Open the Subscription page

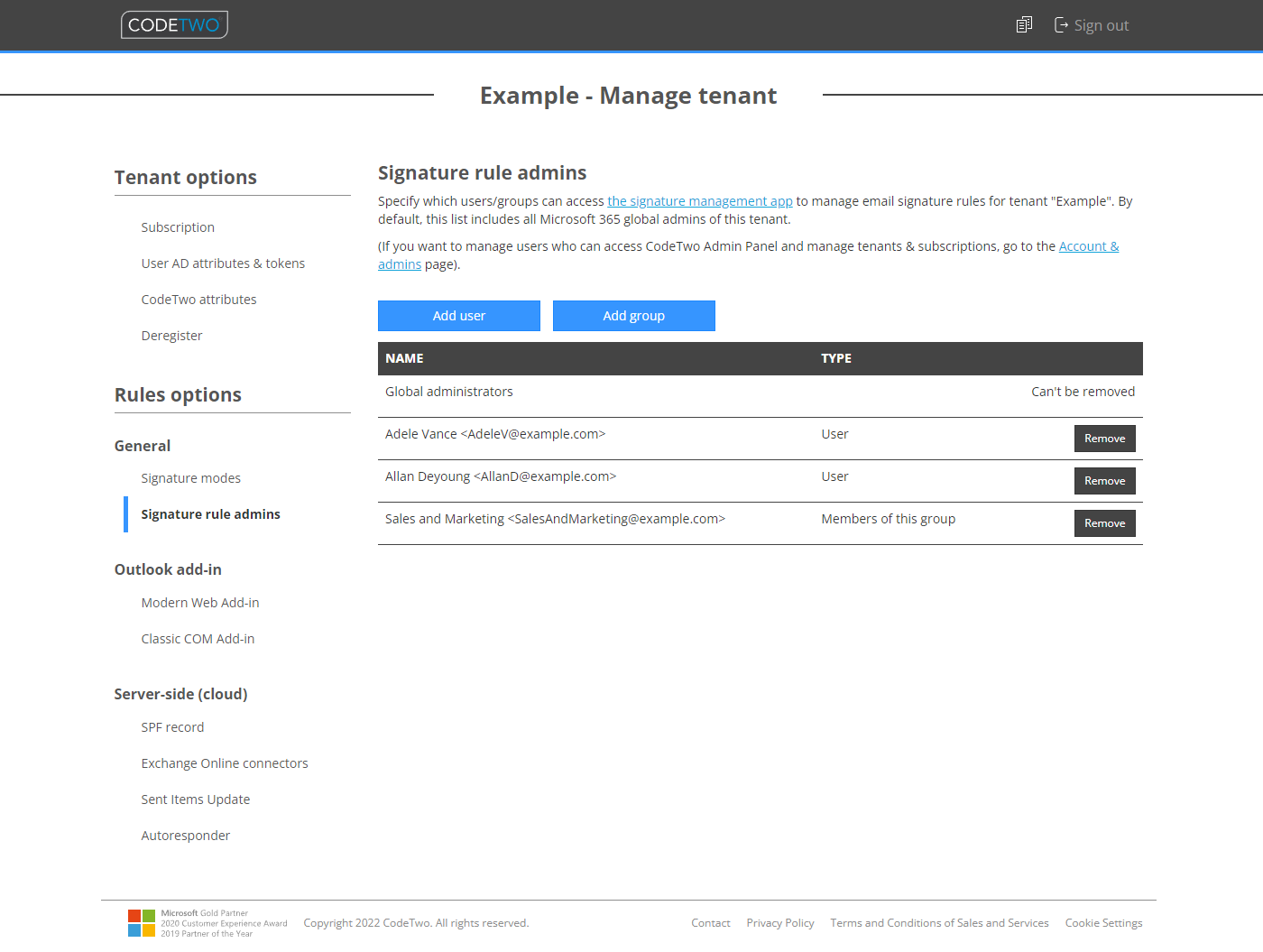(178, 227)
